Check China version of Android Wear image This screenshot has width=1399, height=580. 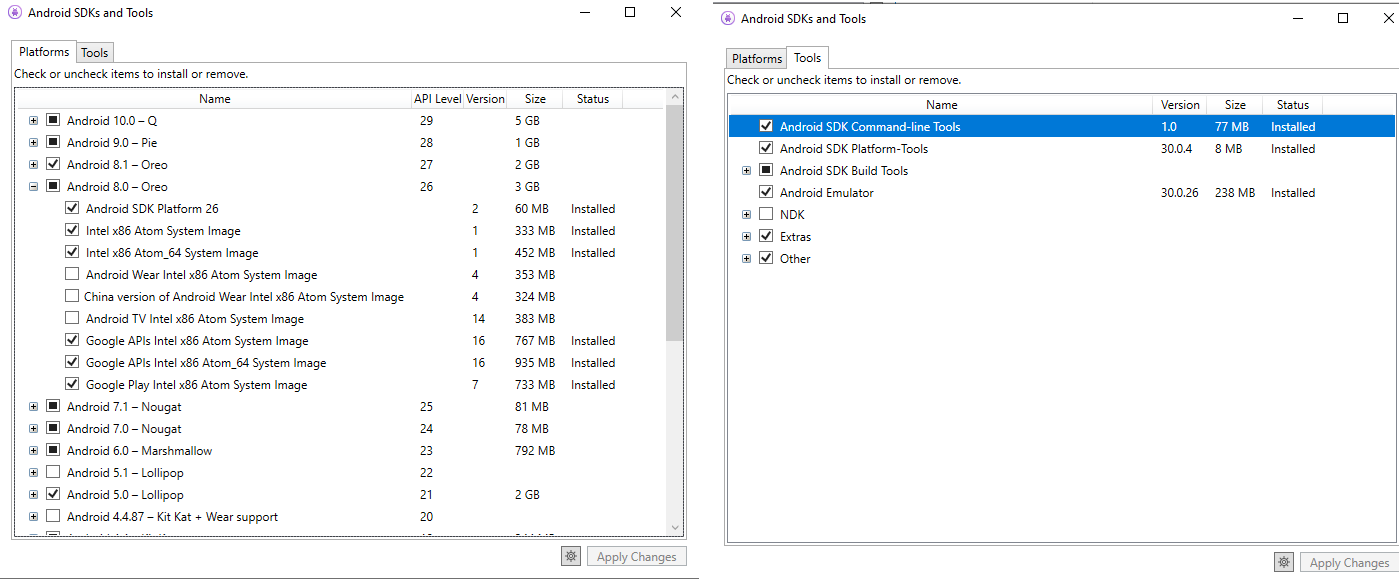pyautogui.click(x=72, y=297)
